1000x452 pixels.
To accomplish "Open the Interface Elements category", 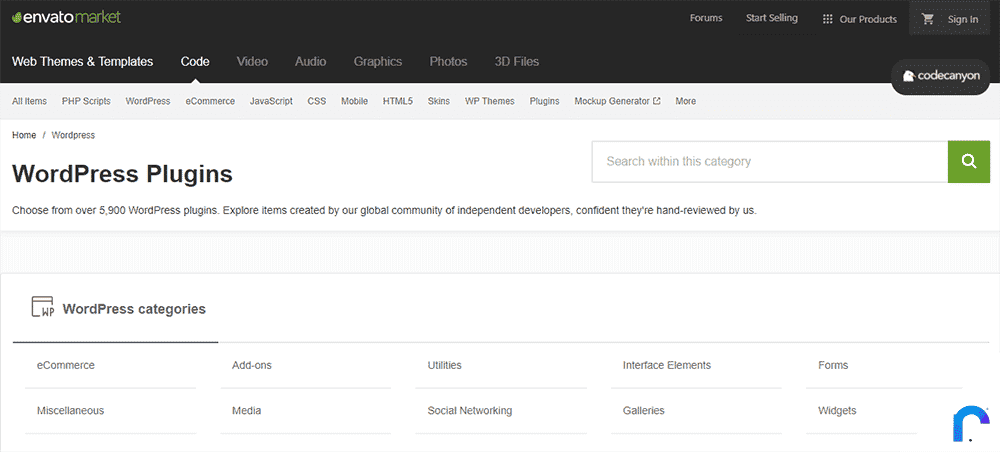I will point(667,365).
